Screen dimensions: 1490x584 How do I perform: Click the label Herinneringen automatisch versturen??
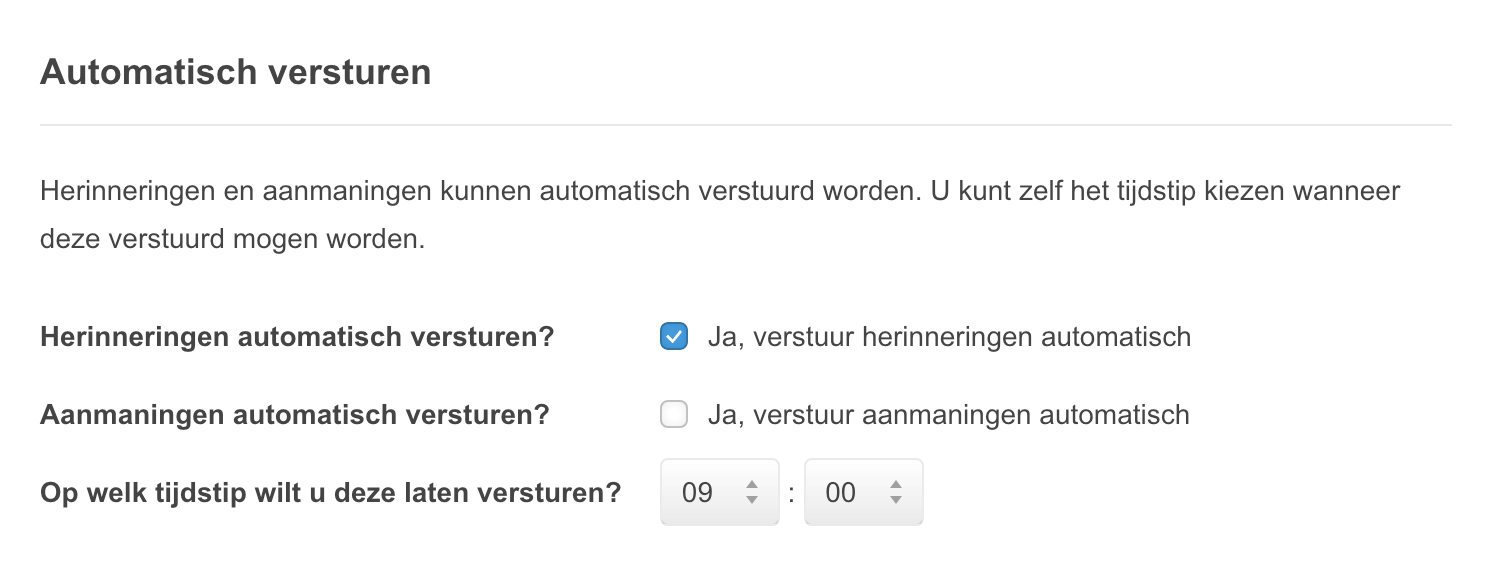point(294,337)
